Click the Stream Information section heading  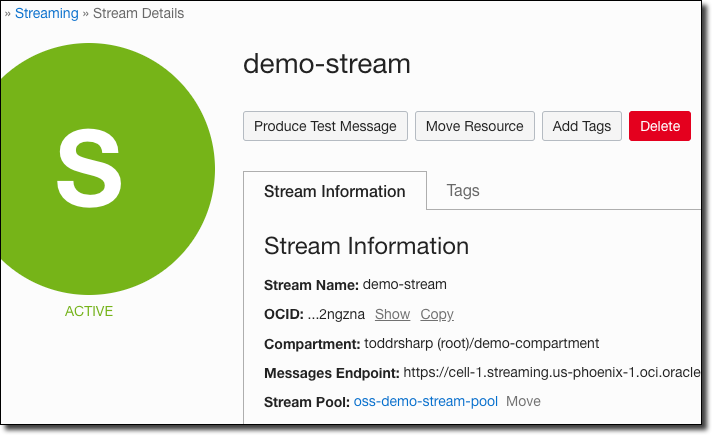pos(366,246)
